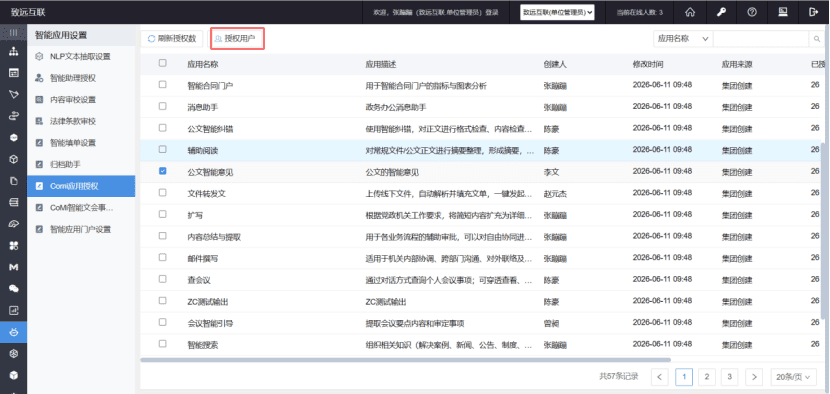Viewport: 830px width, 394px height.
Task: Check the 公文智能纠错 row checkbox
Action: (163, 128)
